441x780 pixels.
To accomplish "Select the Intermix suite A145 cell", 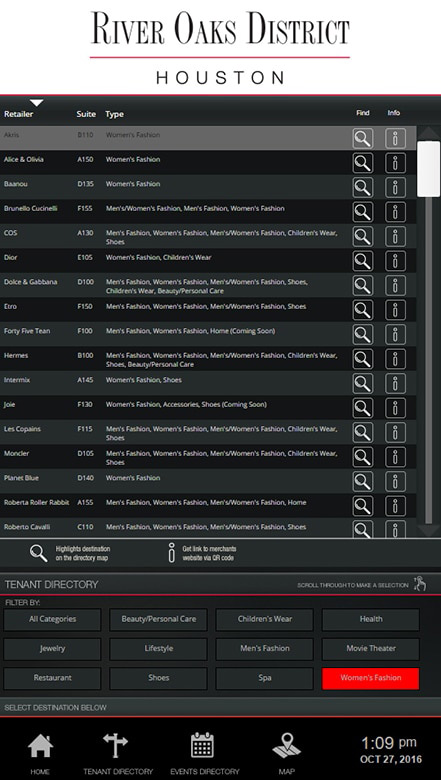I will (85, 380).
